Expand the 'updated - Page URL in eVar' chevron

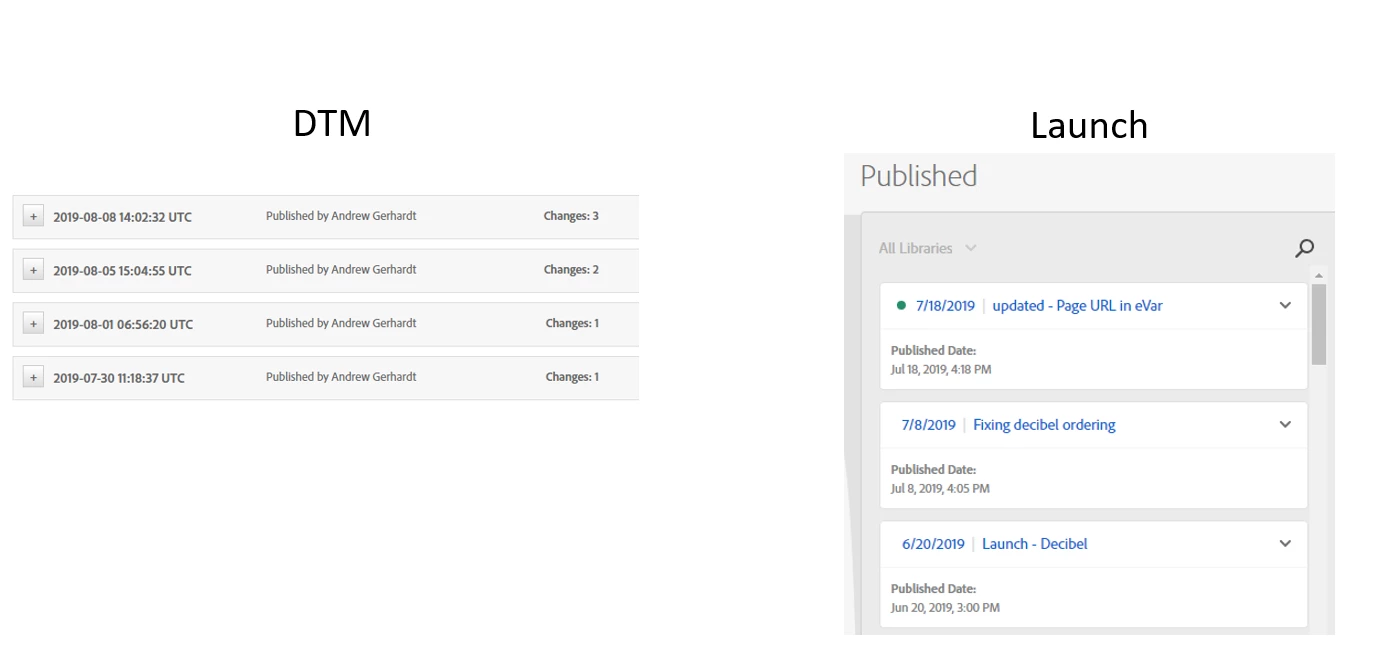tap(1285, 306)
